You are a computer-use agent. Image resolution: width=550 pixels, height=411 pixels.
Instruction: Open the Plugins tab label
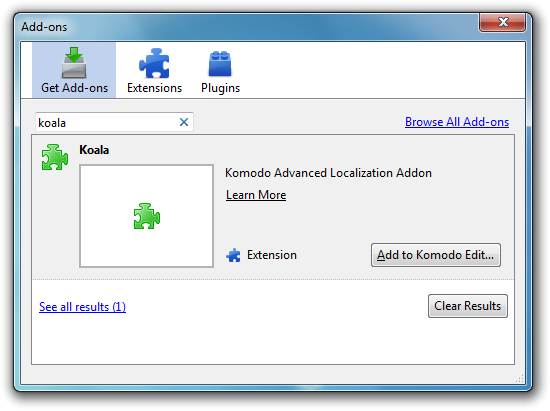[x=220, y=88]
